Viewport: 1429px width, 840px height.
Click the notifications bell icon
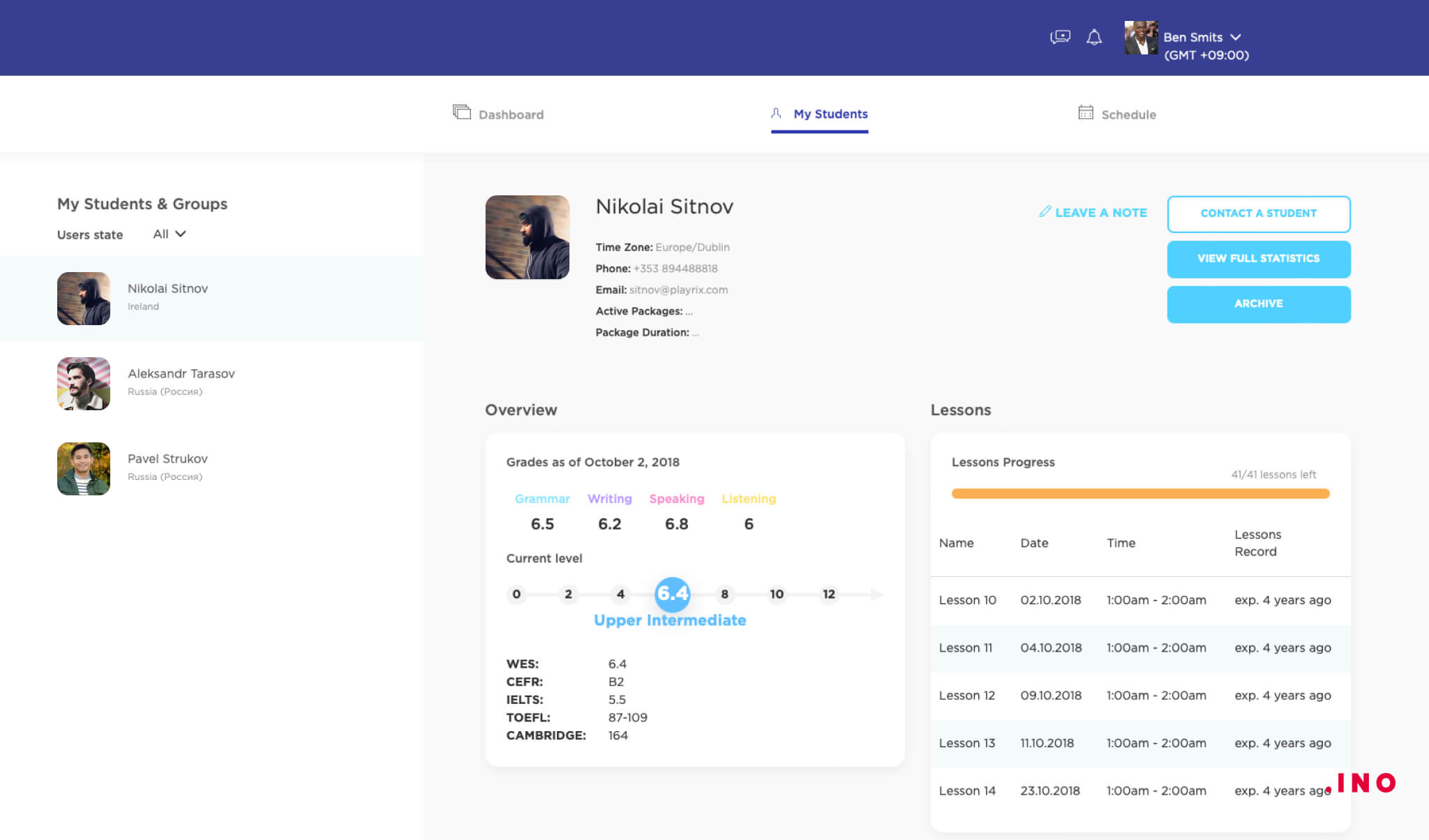pyautogui.click(x=1094, y=36)
